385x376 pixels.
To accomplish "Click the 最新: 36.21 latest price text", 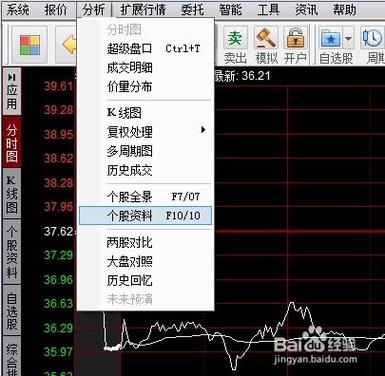I will coord(242,76).
